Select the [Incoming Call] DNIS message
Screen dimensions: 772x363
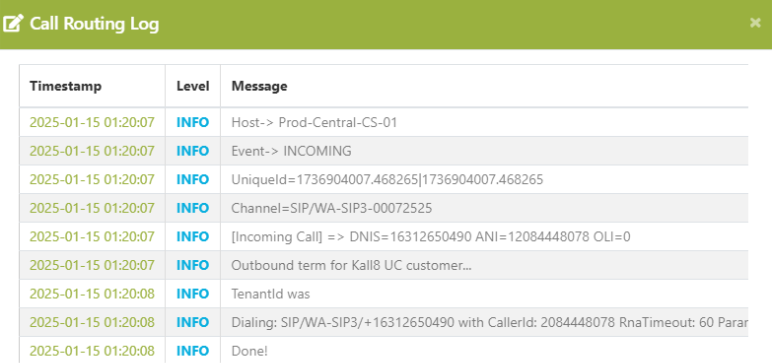(x=431, y=236)
